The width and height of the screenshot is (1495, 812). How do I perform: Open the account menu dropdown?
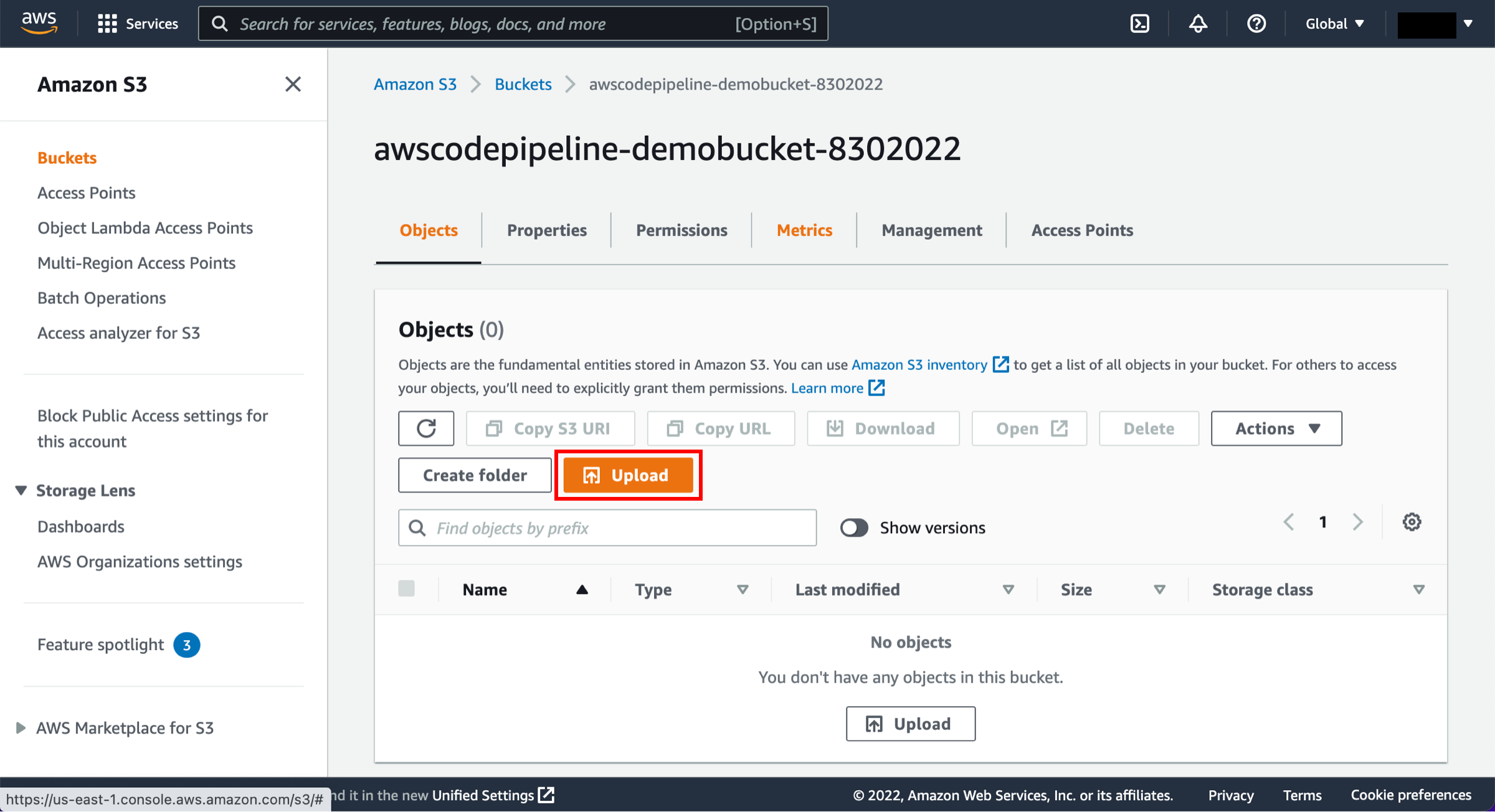1435,24
